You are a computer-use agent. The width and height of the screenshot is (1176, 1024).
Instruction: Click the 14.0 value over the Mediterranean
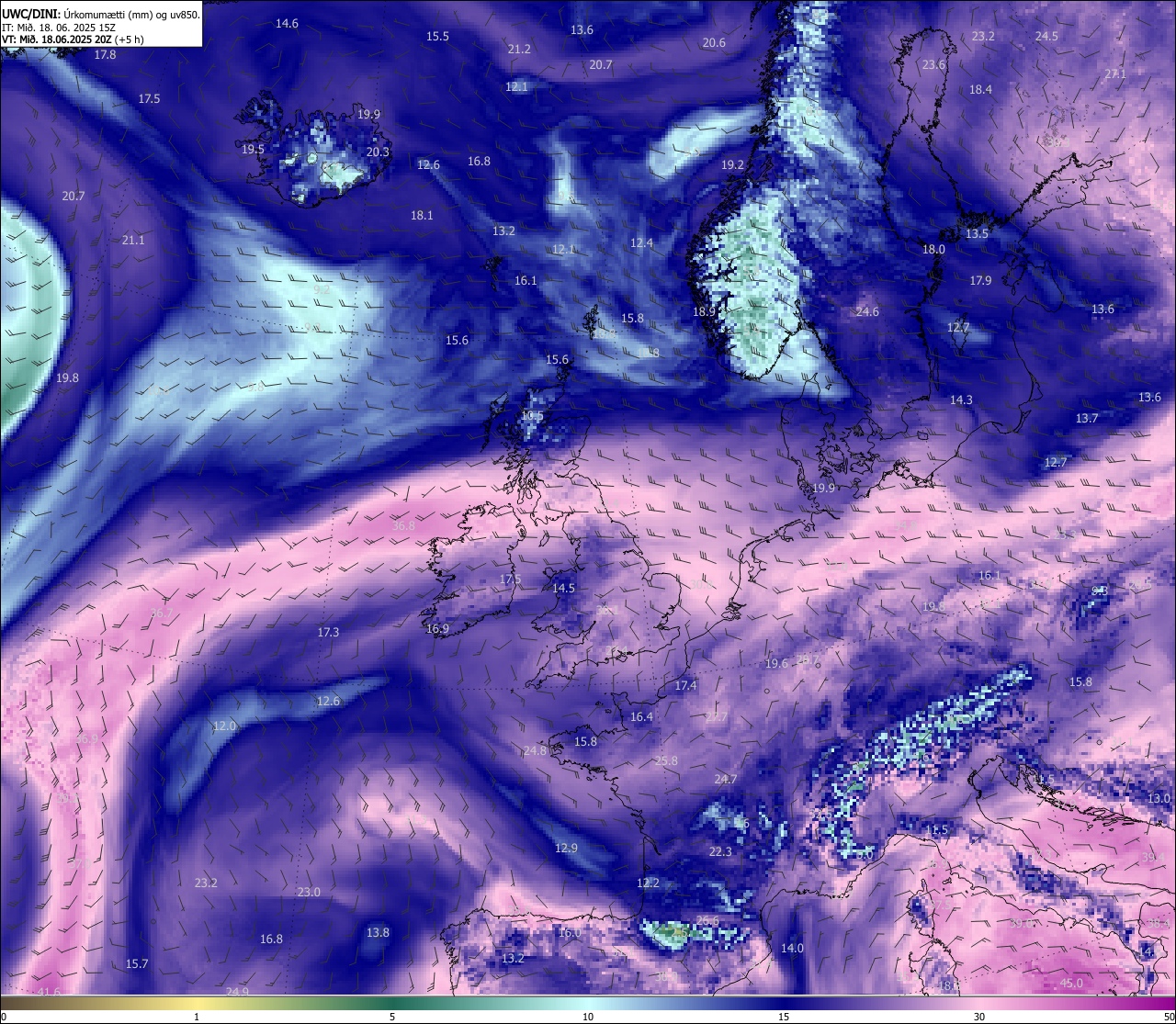[792, 948]
